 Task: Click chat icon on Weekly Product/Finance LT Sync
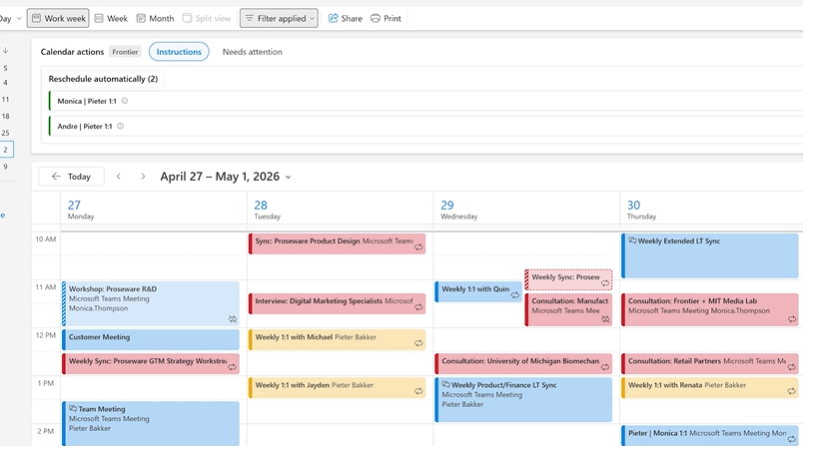click(x=445, y=385)
